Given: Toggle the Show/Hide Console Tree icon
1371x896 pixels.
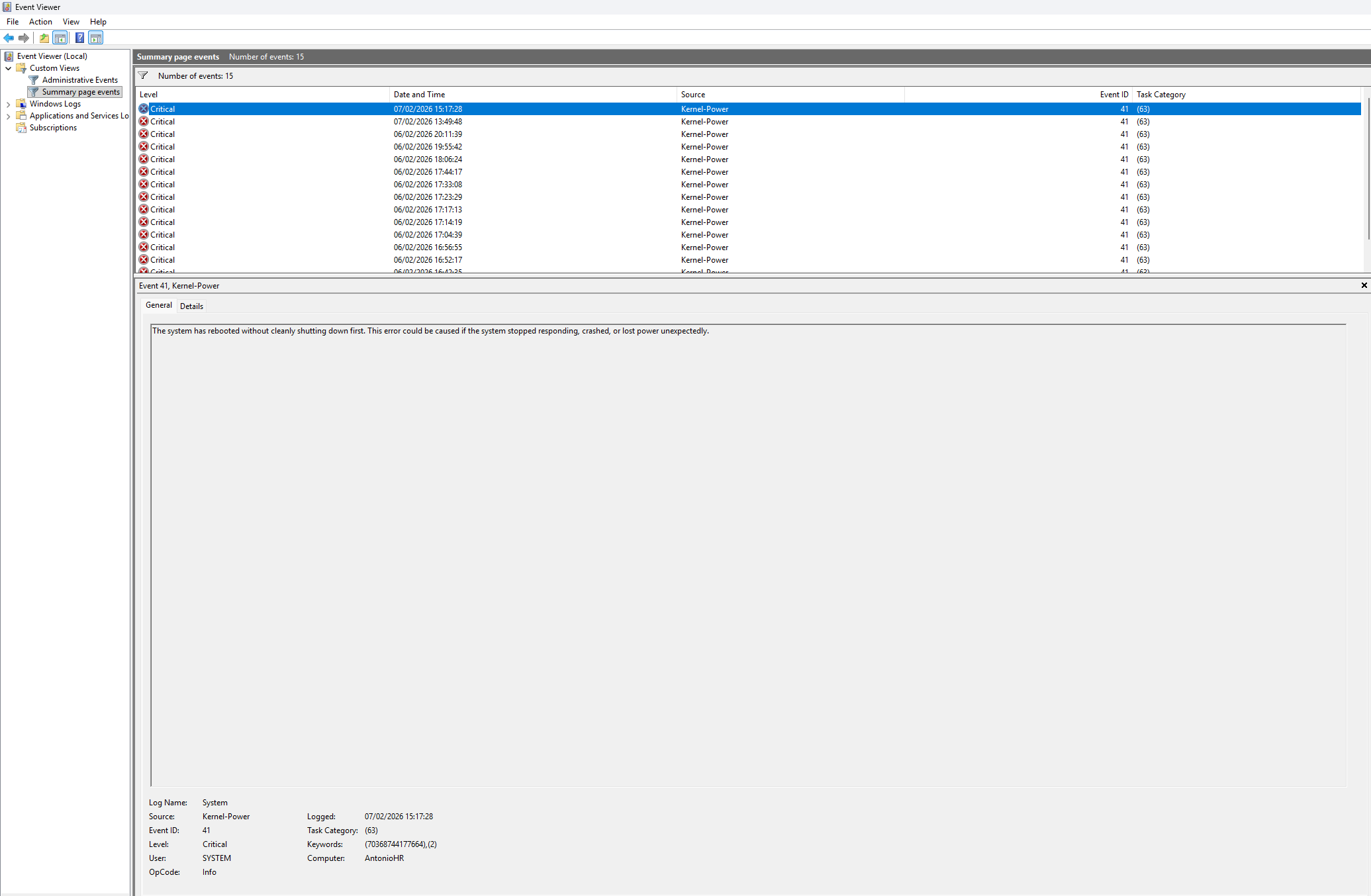Looking at the screenshot, I should (60, 38).
